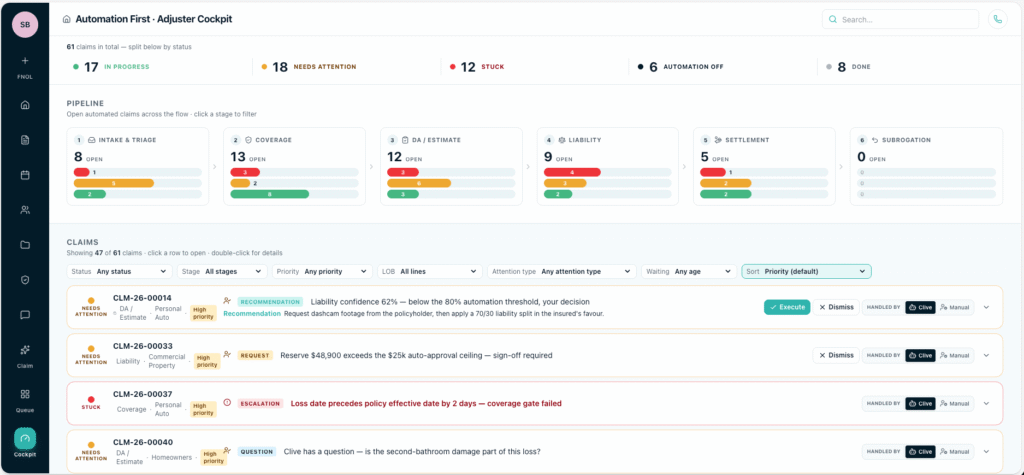1024x475 pixels.
Task: Open the Waiting age dropdown
Action: tap(689, 271)
